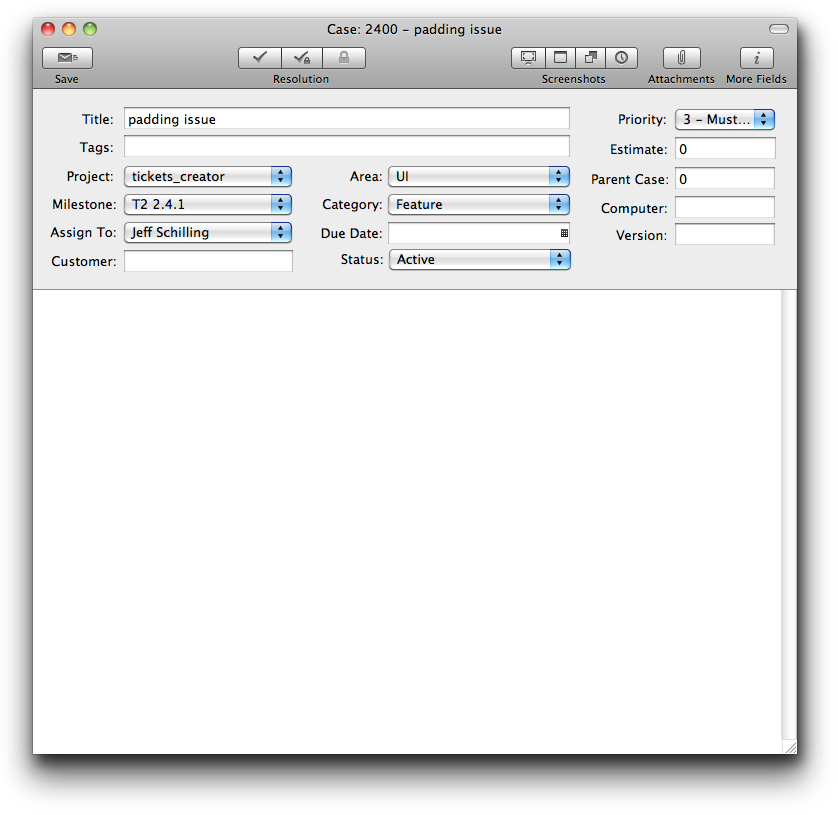Toggle toolbar with the pill button

point(779,29)
